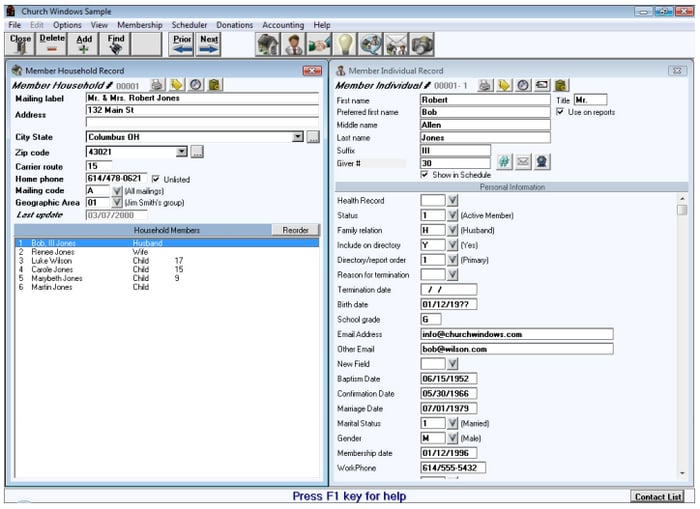Click the yellow tag icon in Household record
The width and height of the screenshot is (700, 509).
click(x=176, y=85)
